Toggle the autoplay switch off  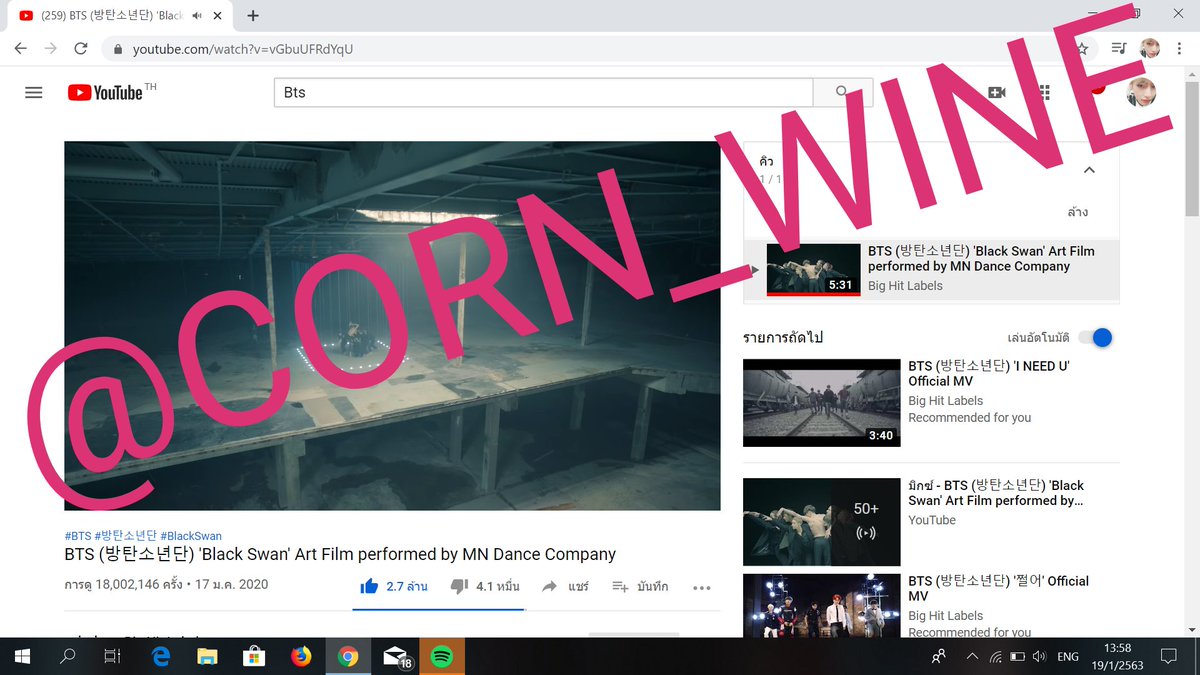[x=1095, y=337]
